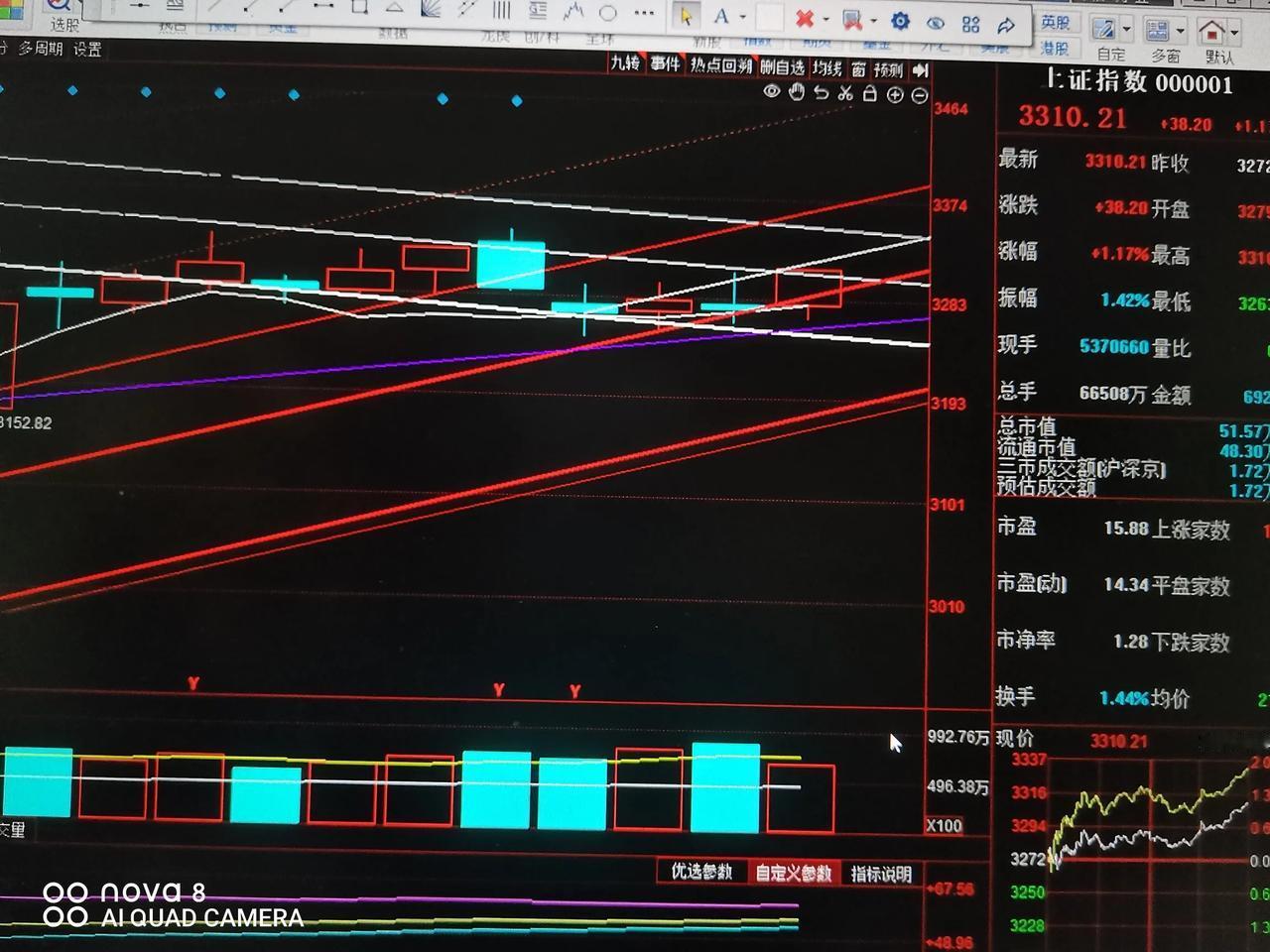This screenshot has height=952, width=1270.
Task: Select the Gann fan tool
Action: click(x=431, y=8)
